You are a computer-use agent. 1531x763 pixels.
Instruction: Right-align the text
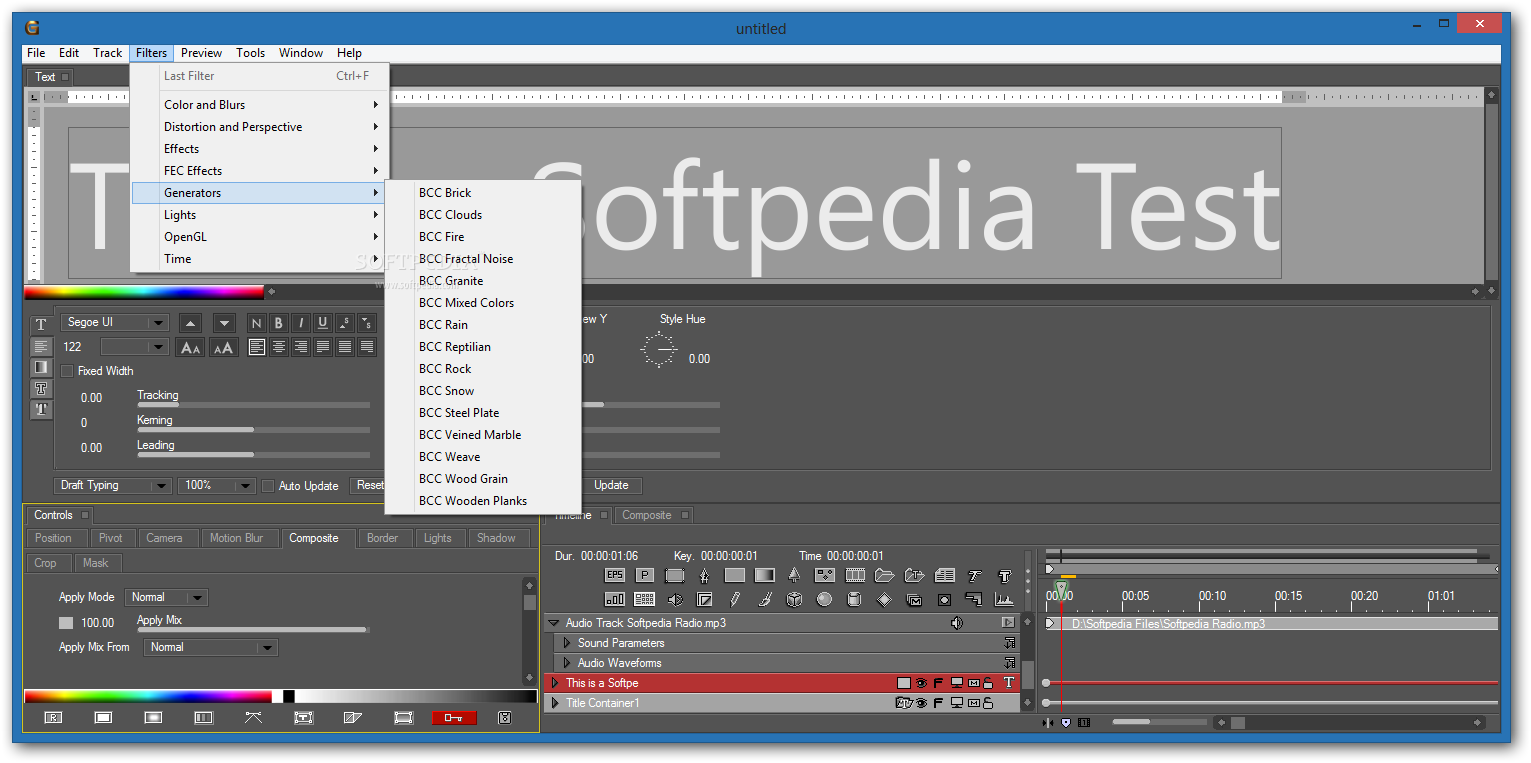tap(301, 347)
